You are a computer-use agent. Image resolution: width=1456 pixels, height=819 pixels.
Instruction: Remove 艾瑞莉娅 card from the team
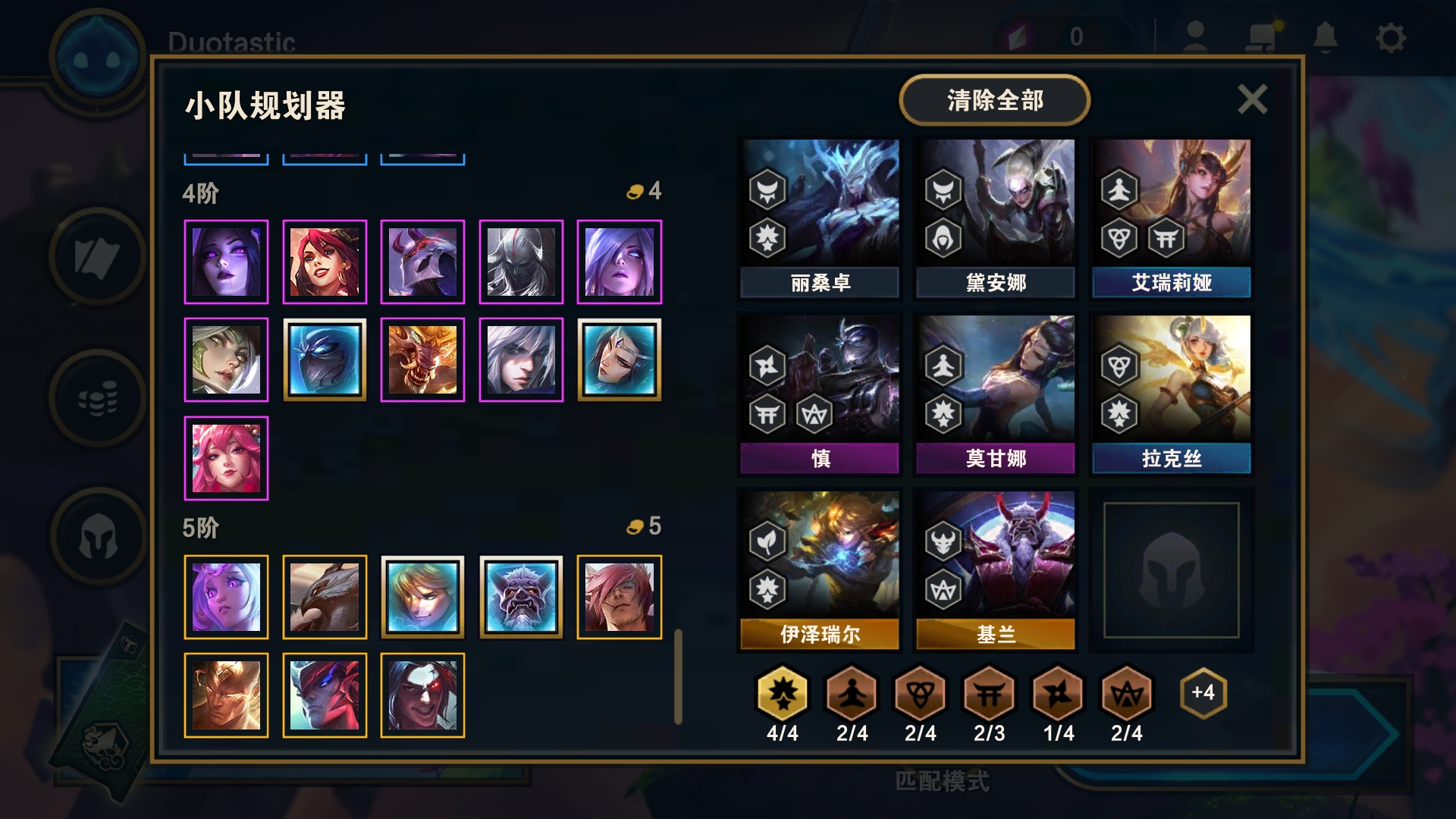(1171, 218)
